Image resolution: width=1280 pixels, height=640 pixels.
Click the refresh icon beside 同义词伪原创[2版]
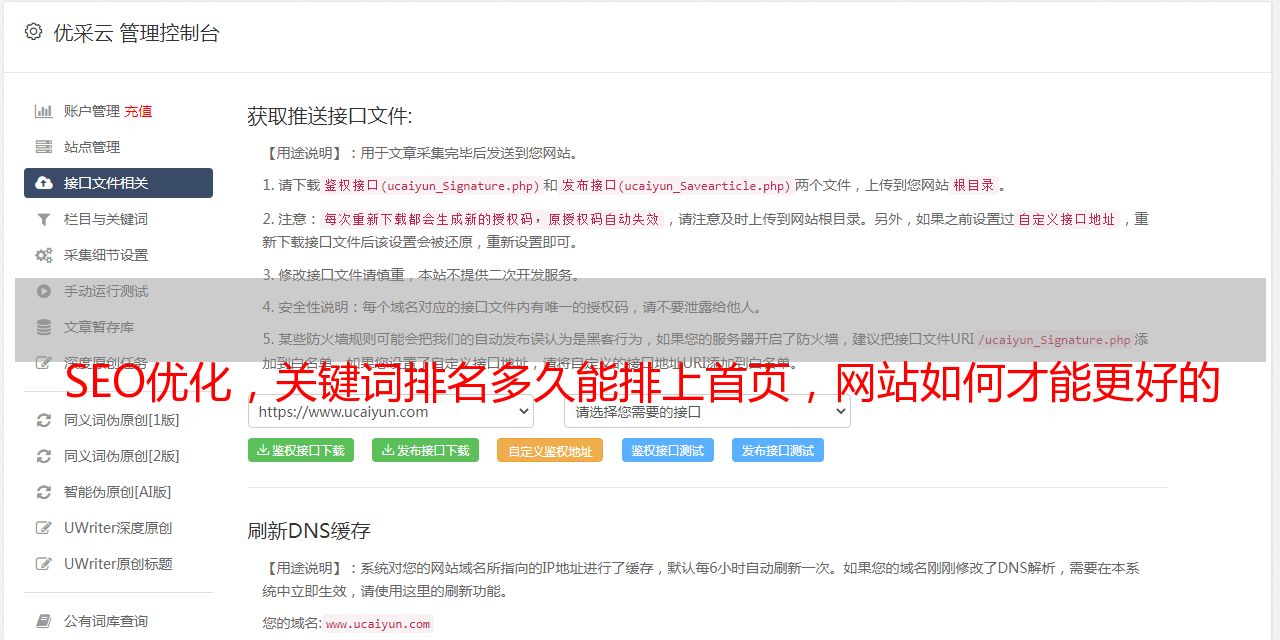coord(44,456)
